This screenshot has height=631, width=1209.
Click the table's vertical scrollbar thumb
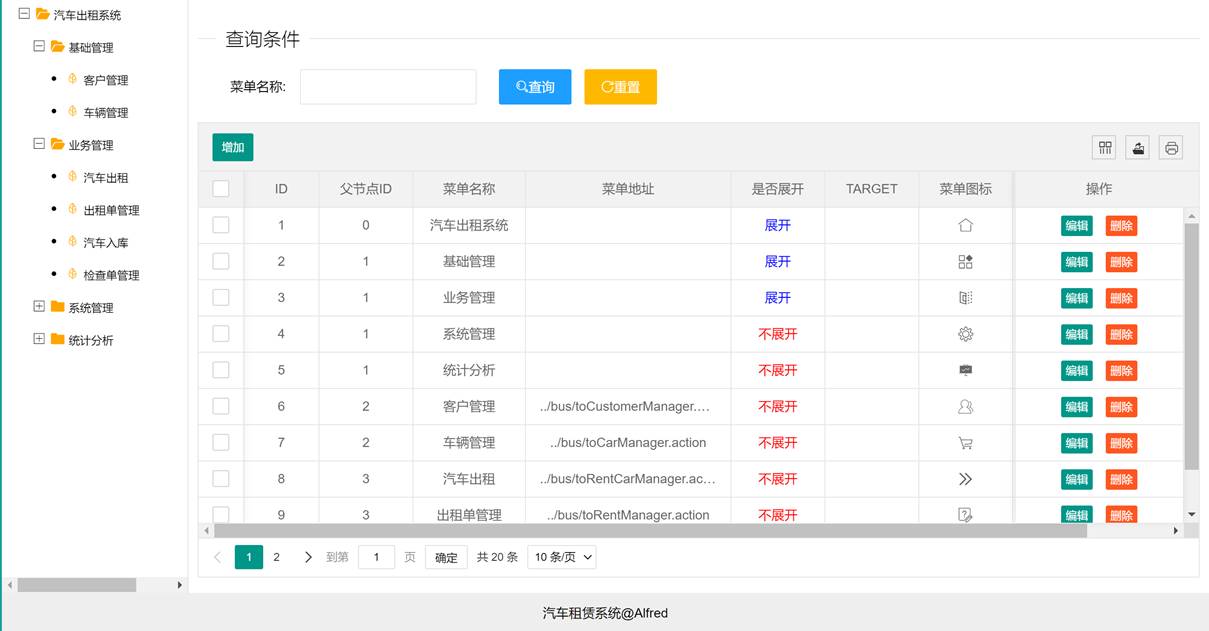(1191, 346)
